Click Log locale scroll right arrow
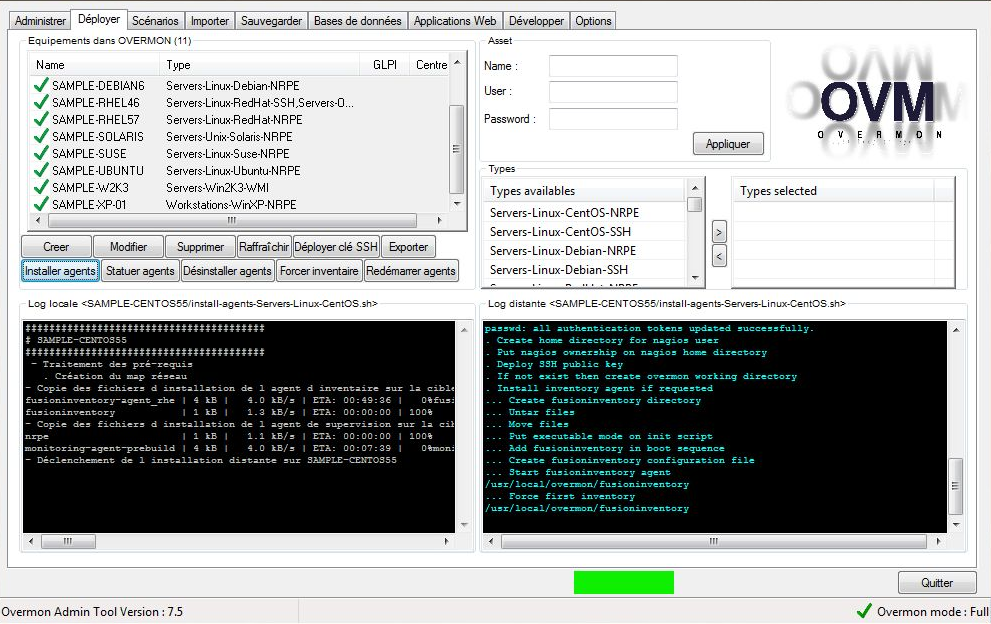Viewport: 991px width, 624px height. (x=447, y=541)
